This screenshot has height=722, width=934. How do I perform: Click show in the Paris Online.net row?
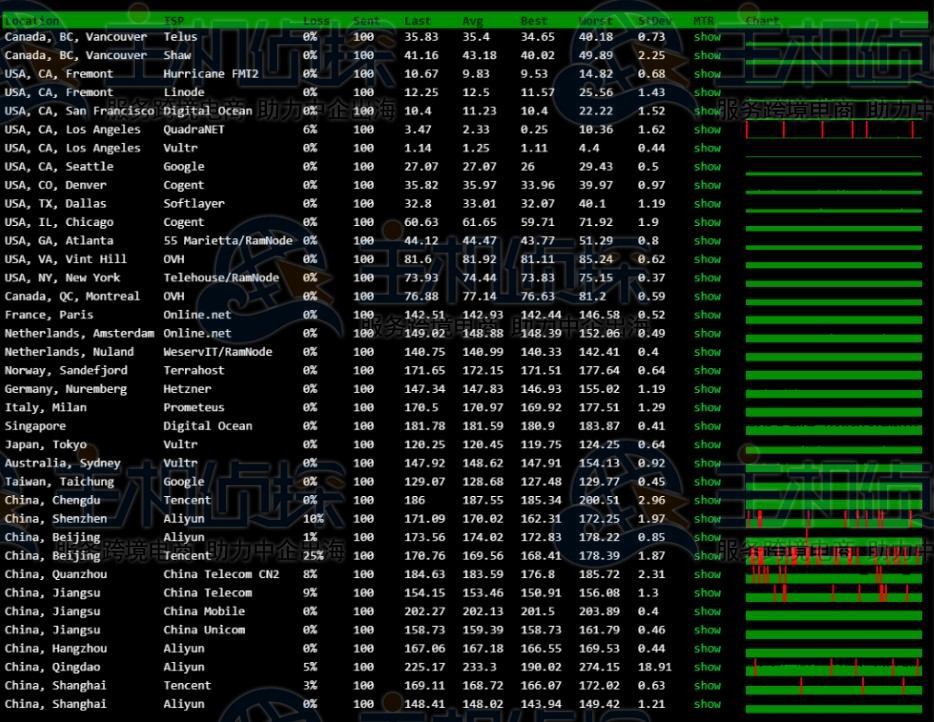pos(707,314)
